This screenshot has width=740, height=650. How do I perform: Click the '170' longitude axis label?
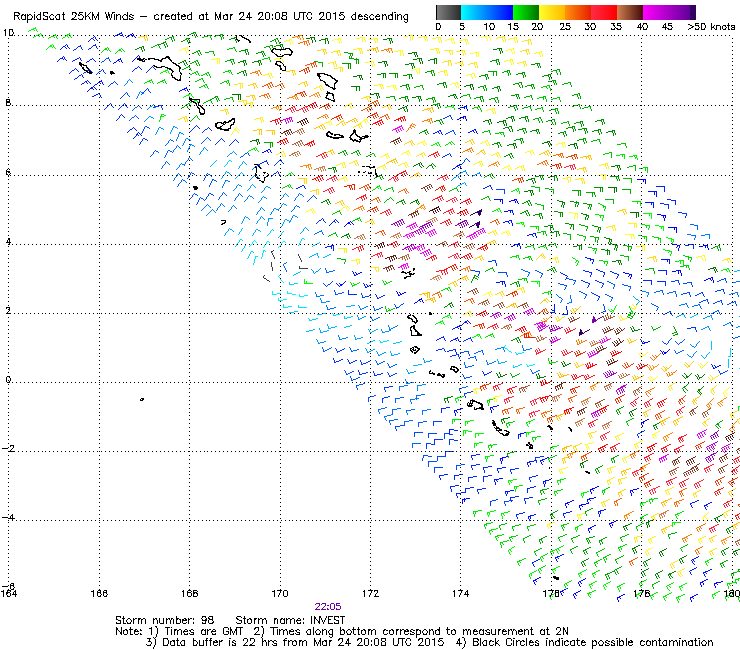coord(280,593)
